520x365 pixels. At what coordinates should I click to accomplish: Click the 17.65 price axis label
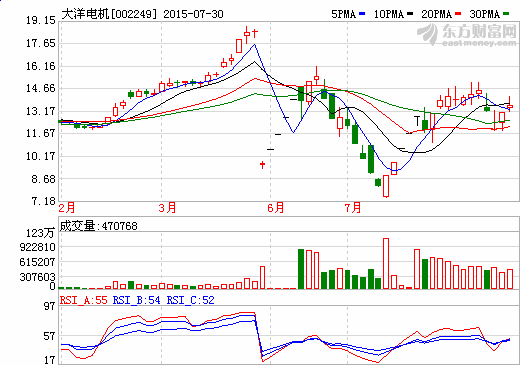(x=41, y=43)
